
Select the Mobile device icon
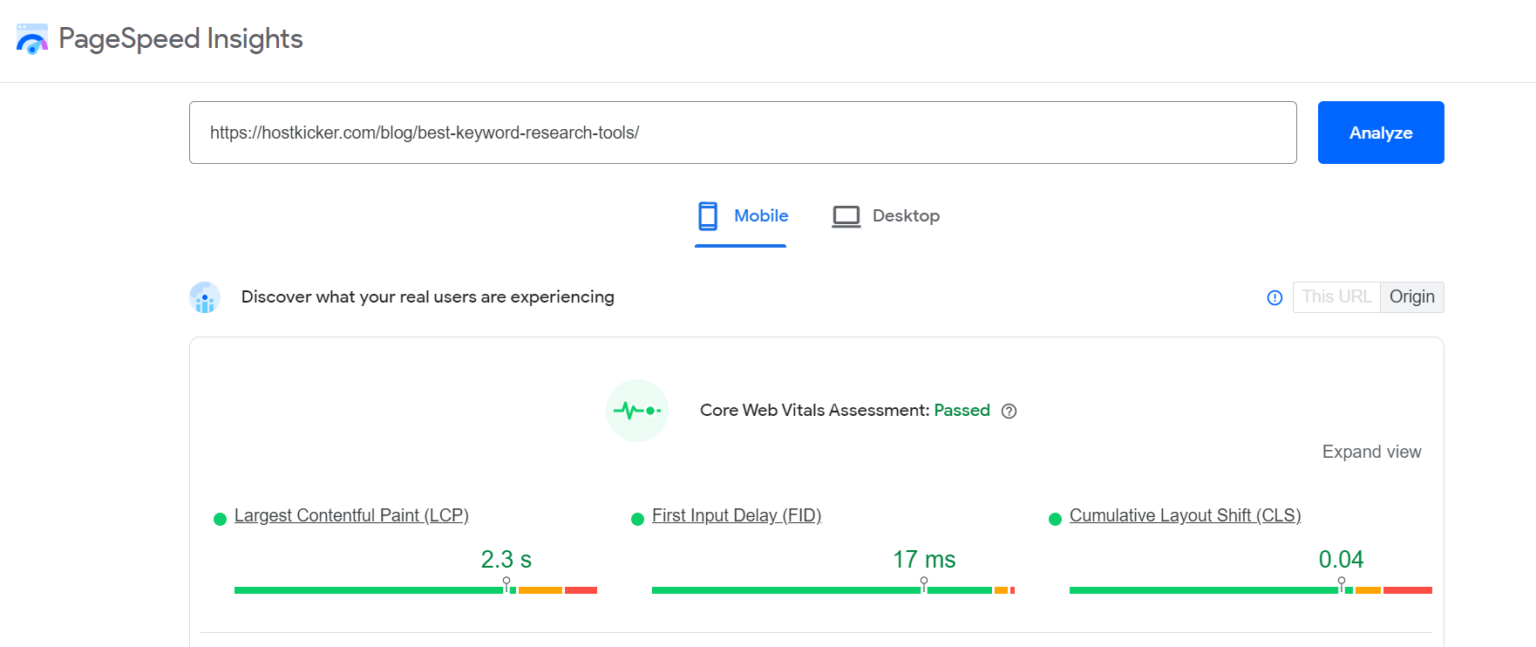click(708, 215)
